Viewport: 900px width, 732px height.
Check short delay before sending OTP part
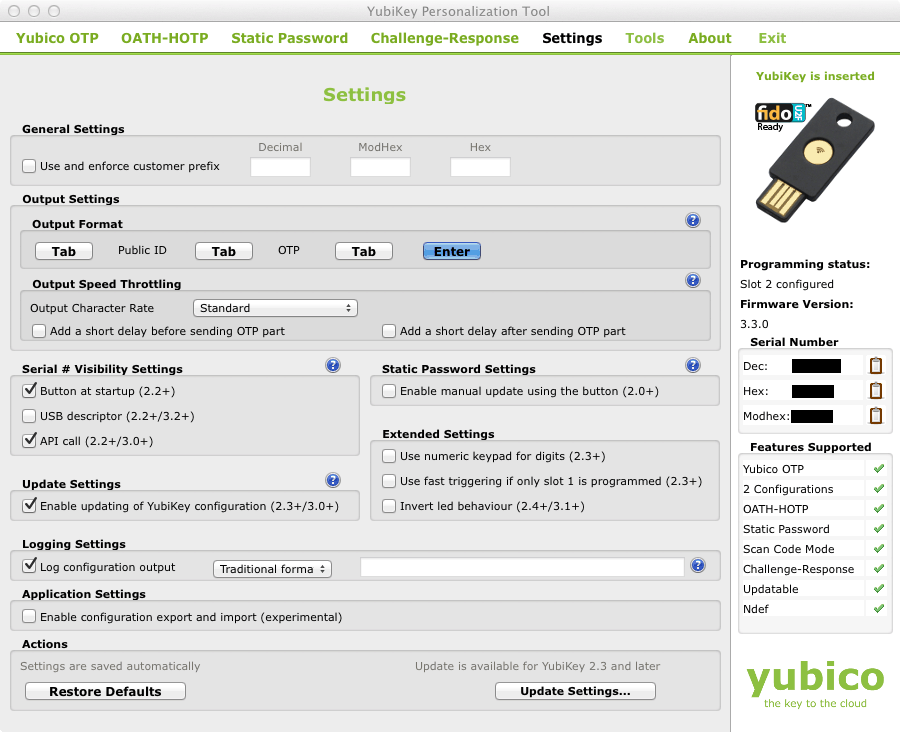39,331
